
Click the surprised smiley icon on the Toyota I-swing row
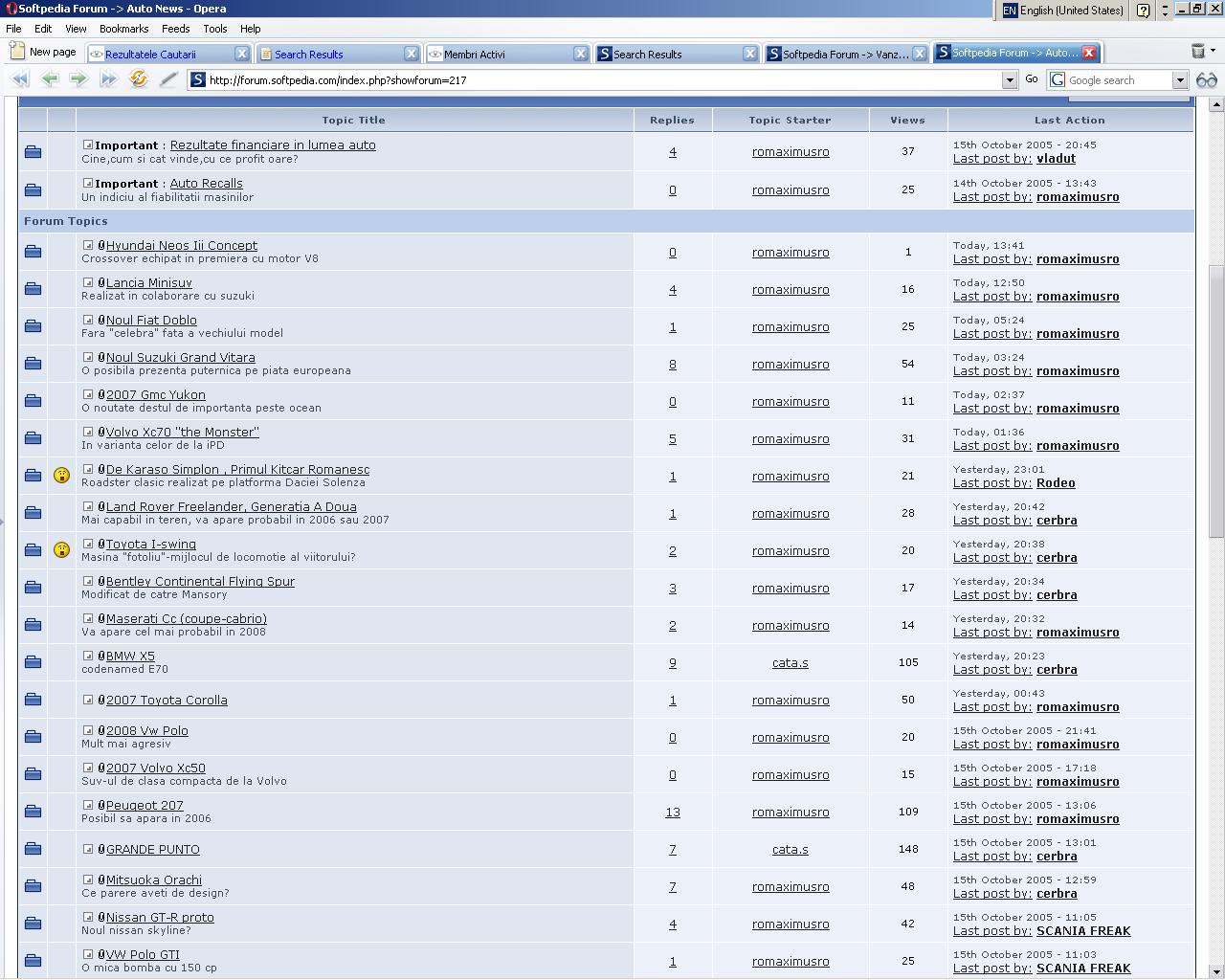61,550
